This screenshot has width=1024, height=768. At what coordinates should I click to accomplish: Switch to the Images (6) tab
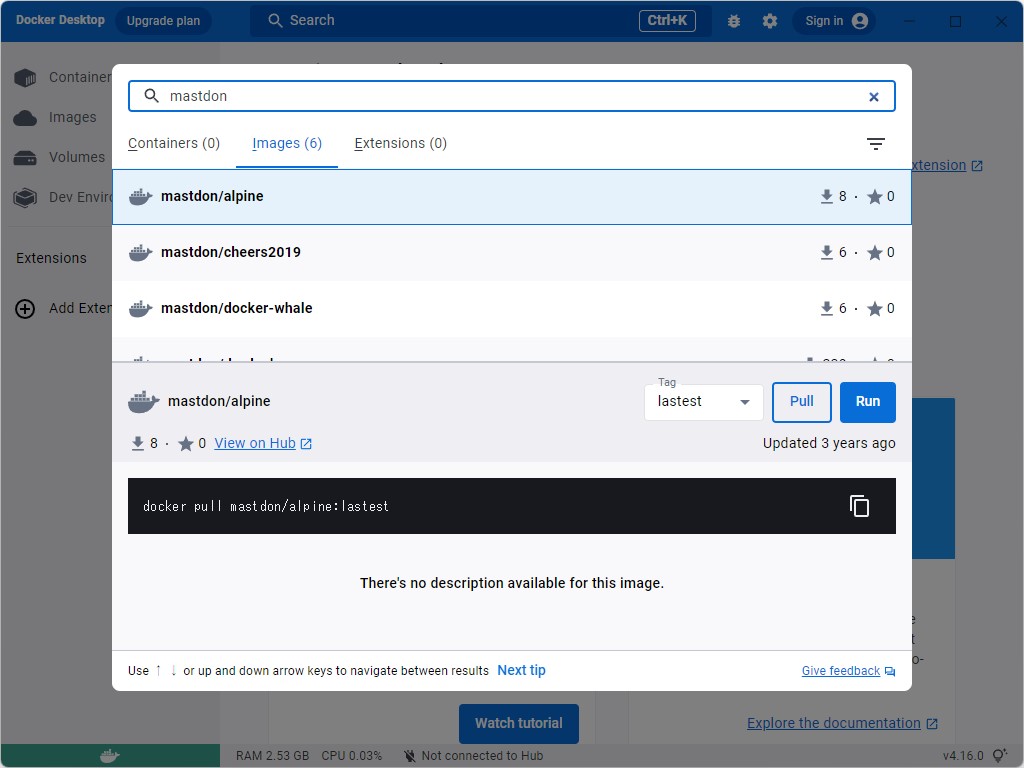coord(287,143)
